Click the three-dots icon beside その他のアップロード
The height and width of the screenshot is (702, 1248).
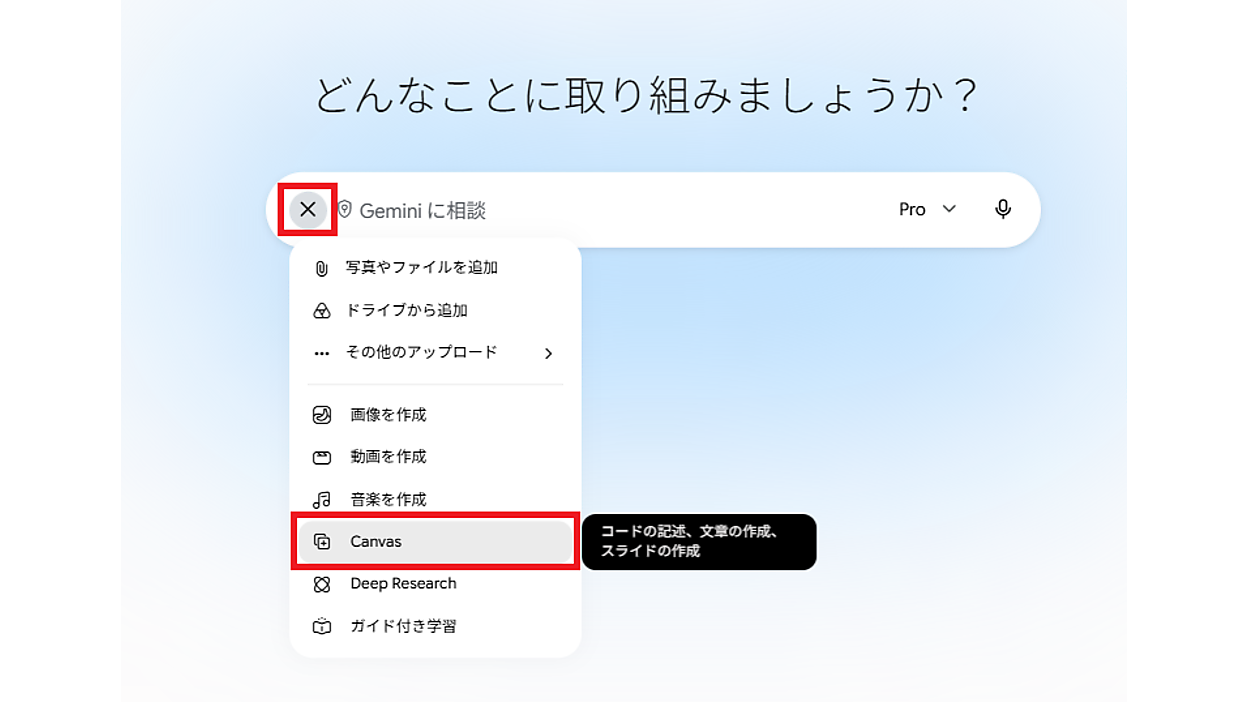322,353
